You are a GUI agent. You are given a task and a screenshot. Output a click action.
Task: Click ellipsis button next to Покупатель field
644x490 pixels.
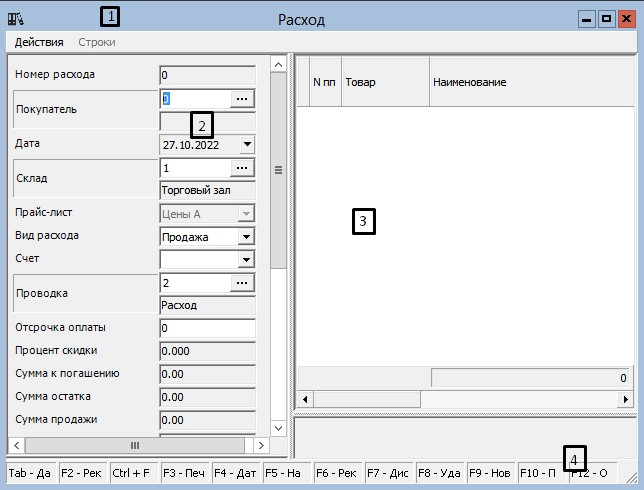click(x=244, y=98)
